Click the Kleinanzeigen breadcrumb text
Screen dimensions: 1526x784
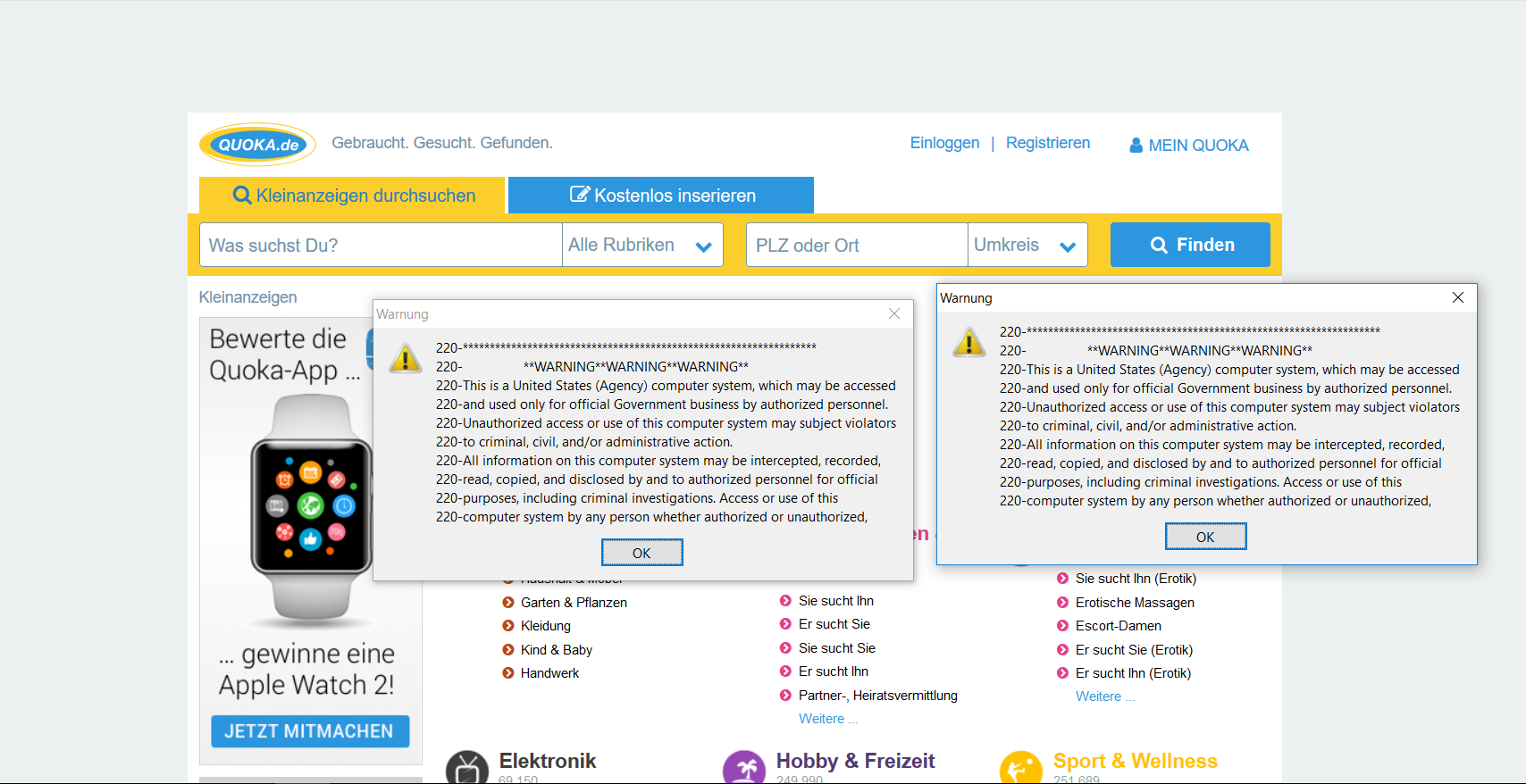point(247,297)
